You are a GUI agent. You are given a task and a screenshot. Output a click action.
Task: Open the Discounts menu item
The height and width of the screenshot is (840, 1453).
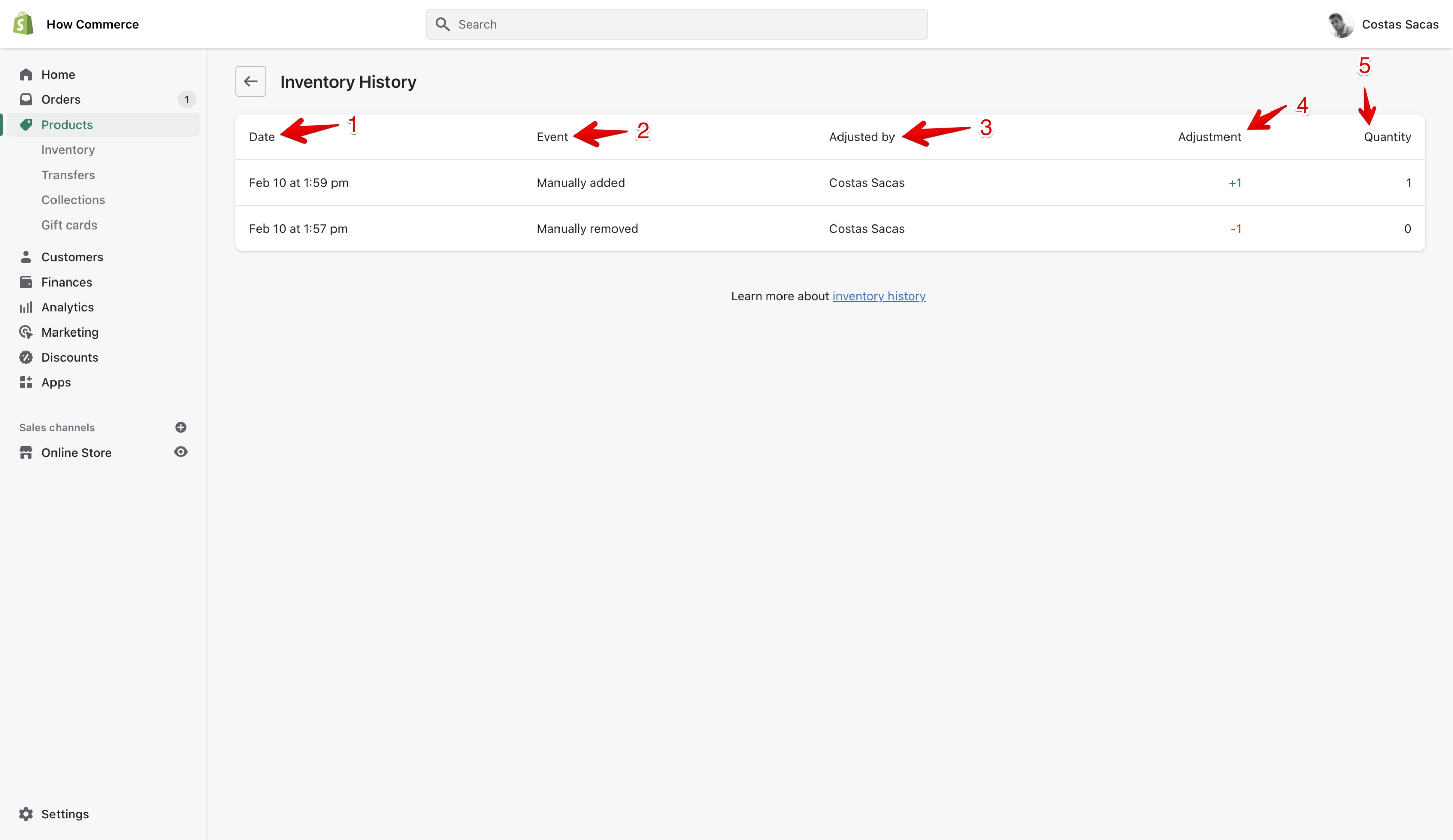(x=70, y=358)
